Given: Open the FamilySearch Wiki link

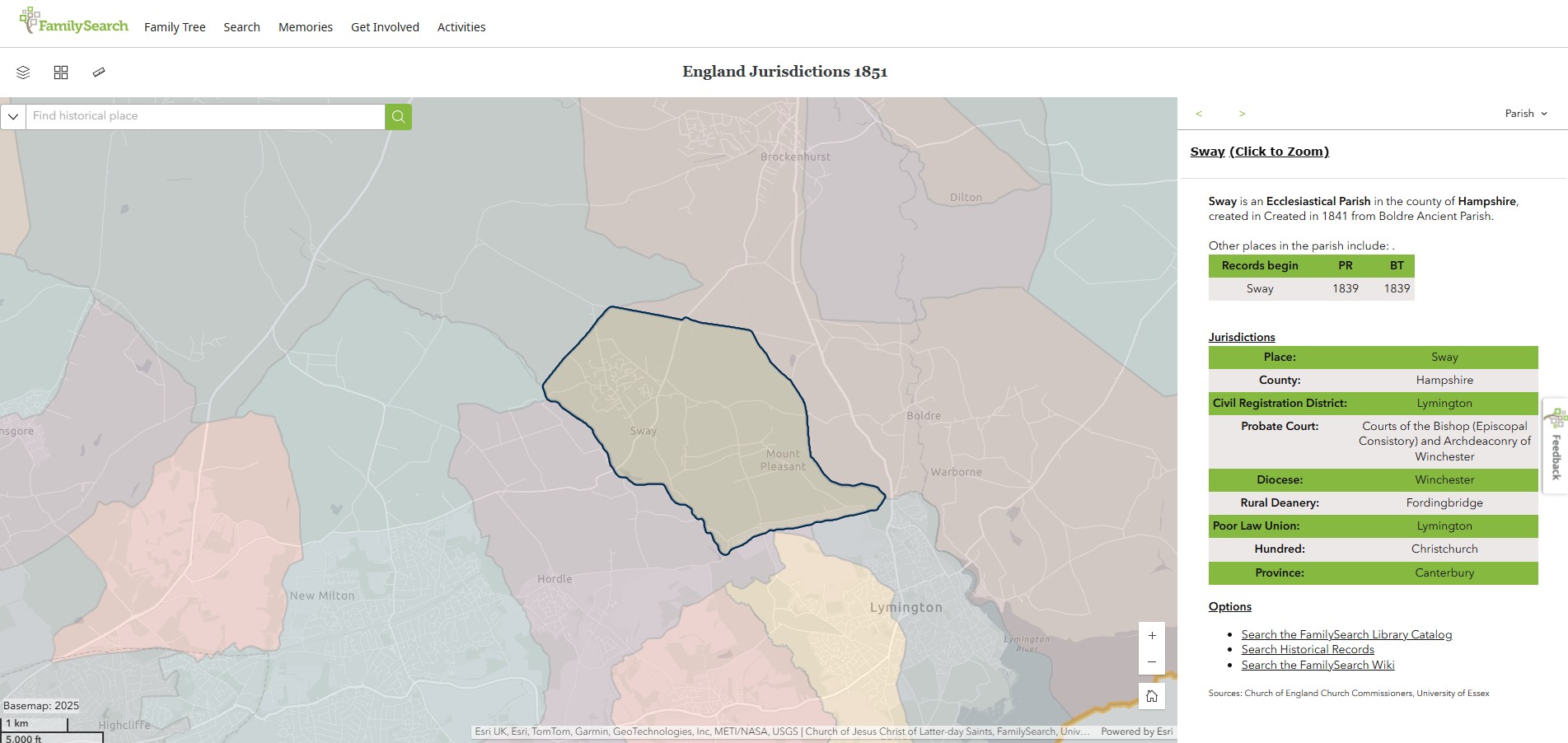Looking at the screenshot, I should coord(1317,665).
